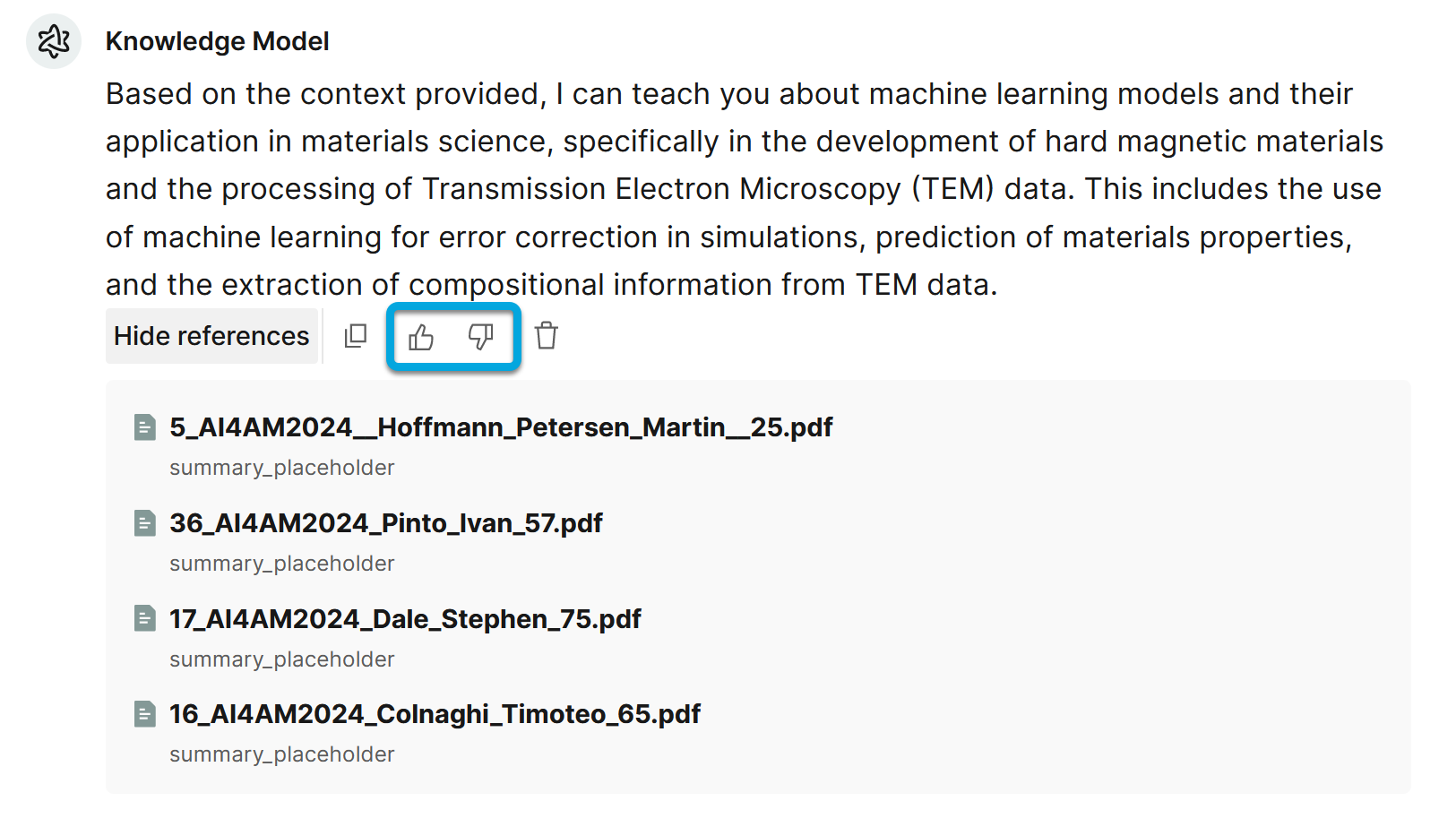Open 36_AI4AM2024_Pinto_Ivan_57.pdf reference
This screenshot has height=827, width=1456.
pyautogui.click(x=386, y=523)
